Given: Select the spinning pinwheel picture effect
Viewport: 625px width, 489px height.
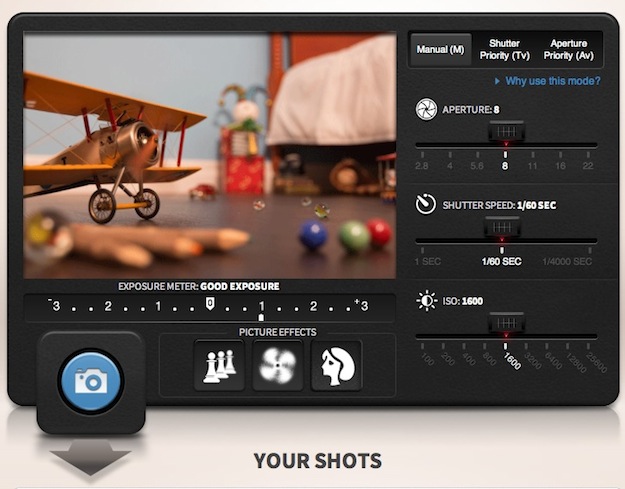Looking at the screenshot, I should pos(277,365).
